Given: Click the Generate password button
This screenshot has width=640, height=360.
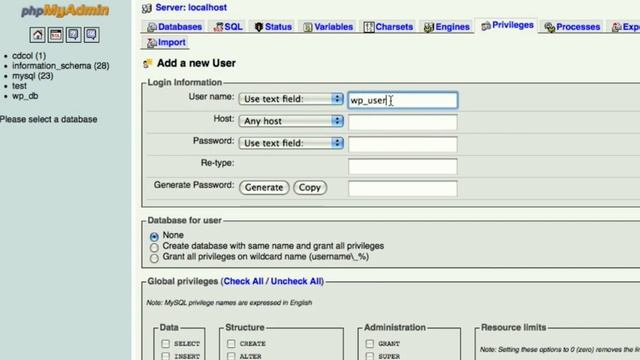Looking at the screenshot, I should point(264,187).
